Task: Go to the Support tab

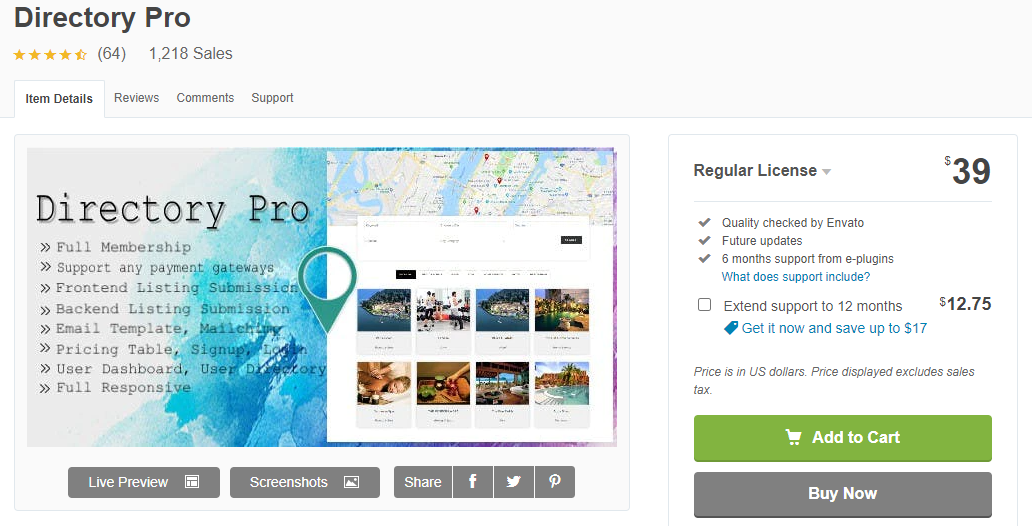Action: [272, 97]
